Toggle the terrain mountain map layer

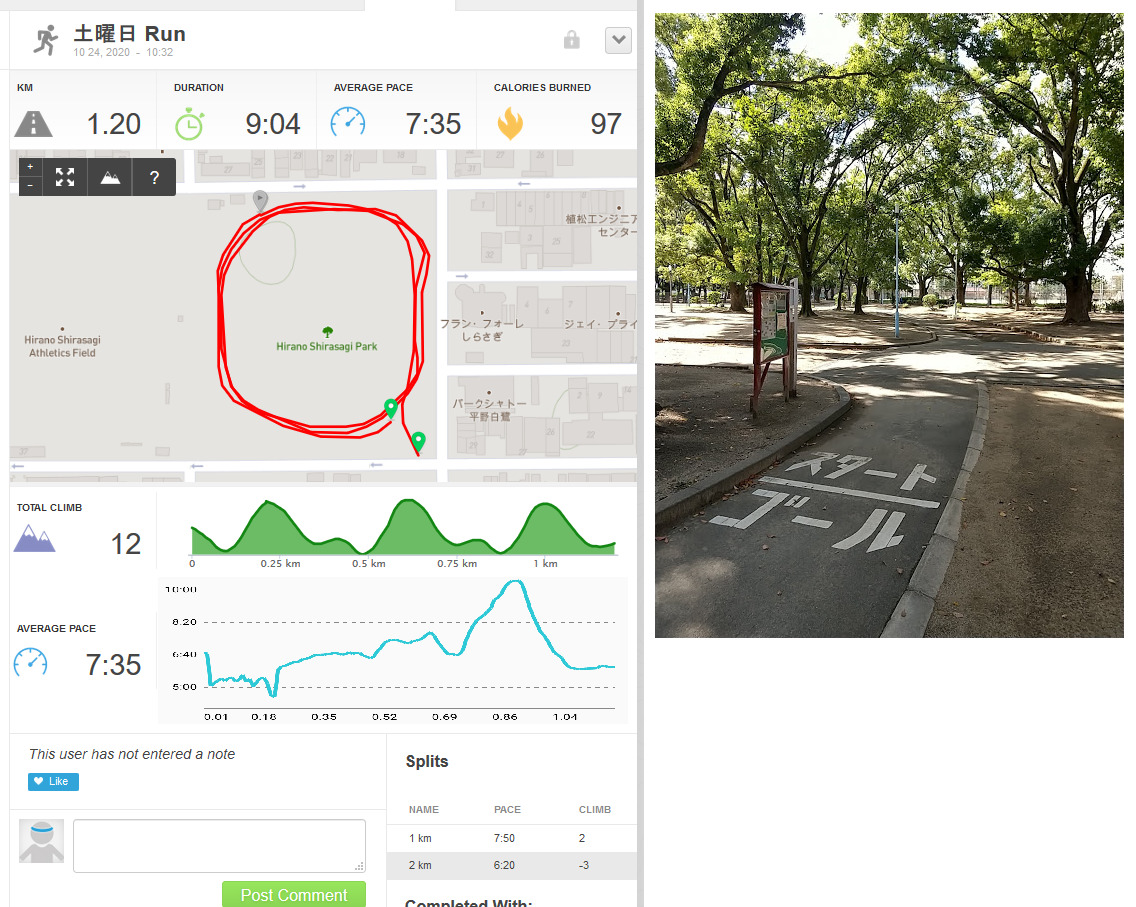(110, 177)
